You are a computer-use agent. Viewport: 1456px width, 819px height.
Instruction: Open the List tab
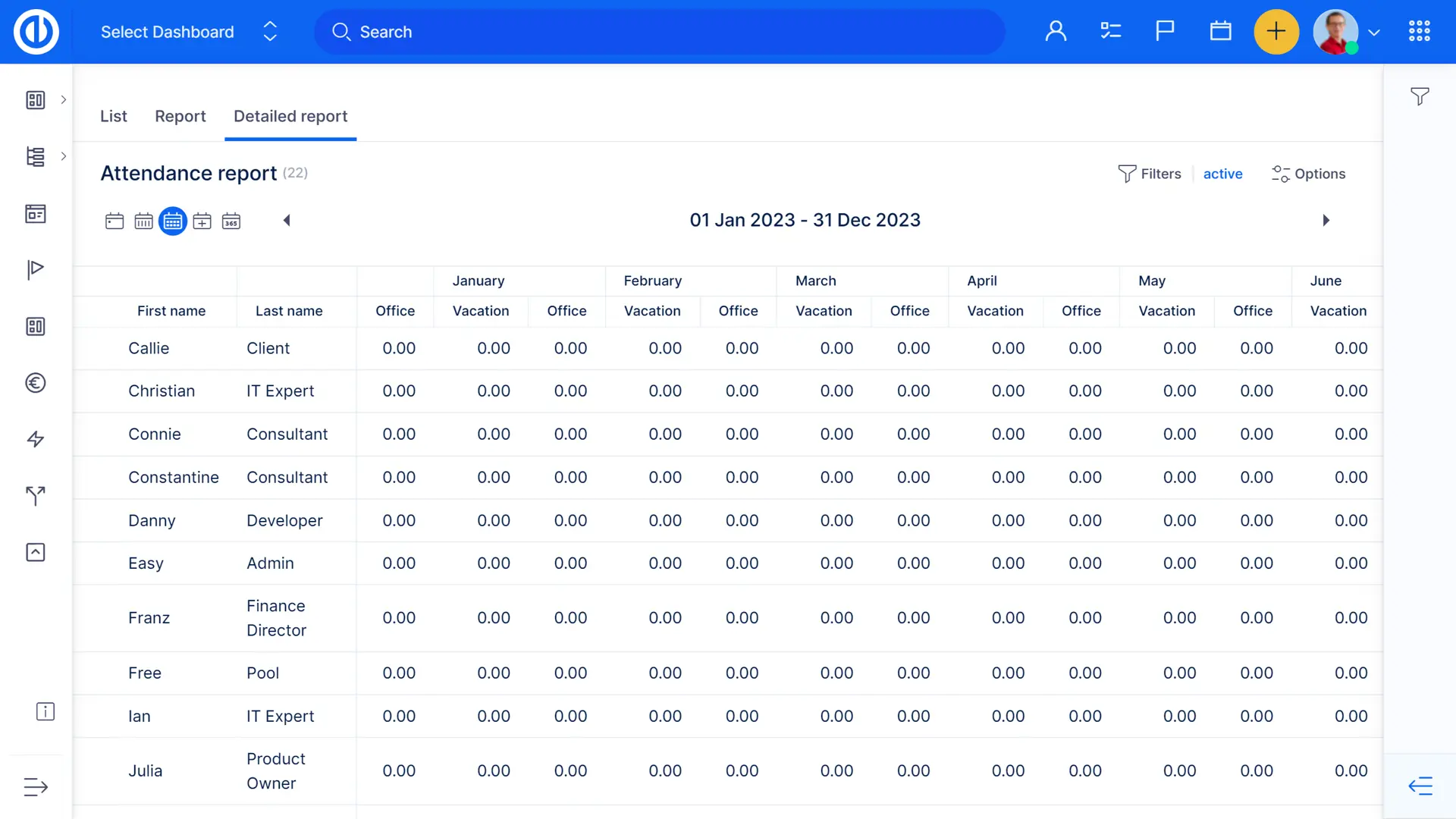click(x=114, y=116)
